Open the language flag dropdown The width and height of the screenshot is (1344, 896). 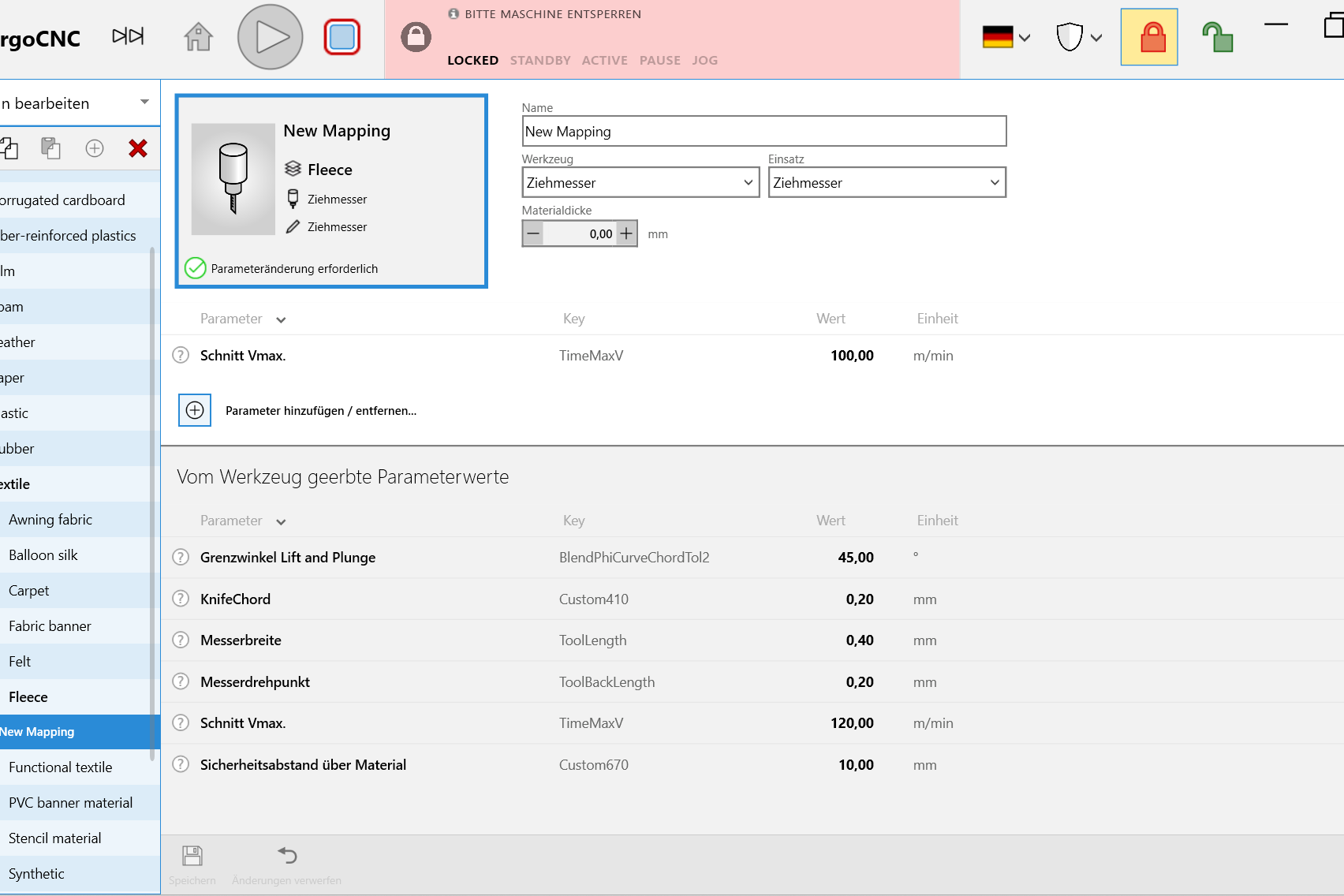(1006, 37)
